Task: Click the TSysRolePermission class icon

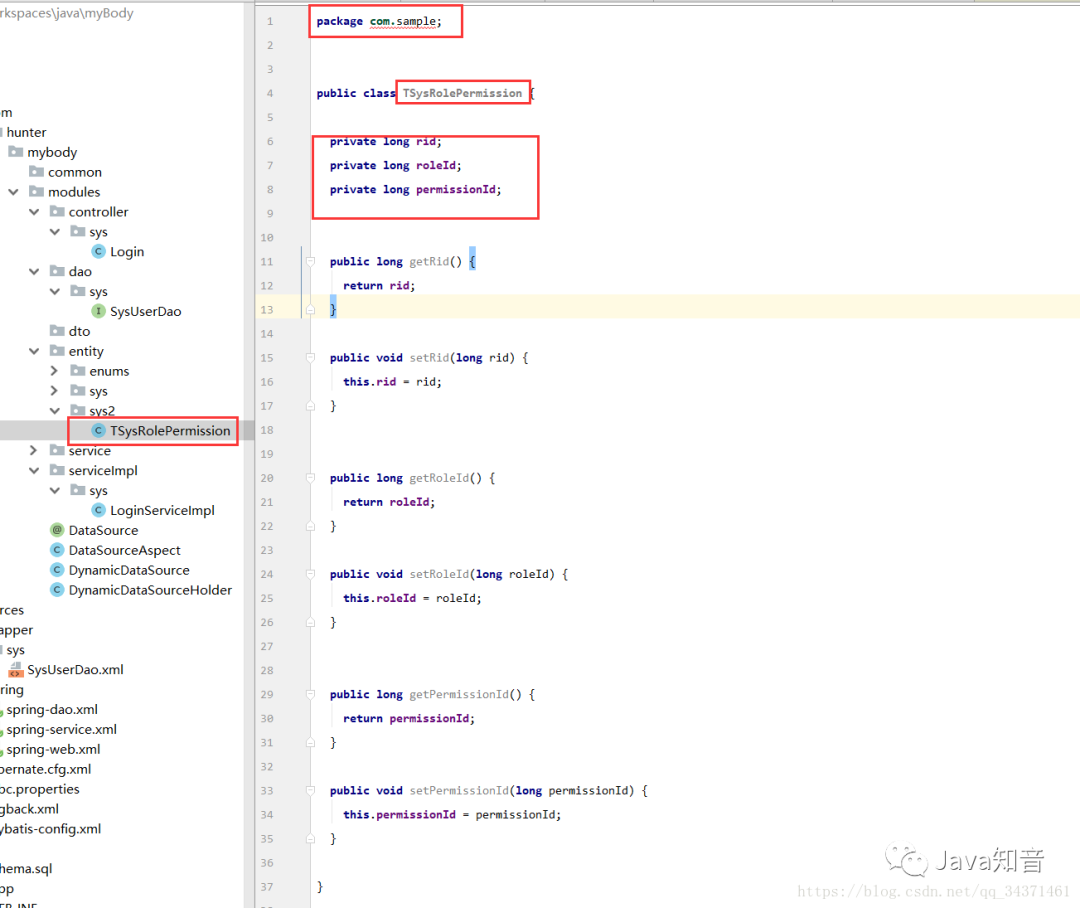Action: tap(98, 431)
